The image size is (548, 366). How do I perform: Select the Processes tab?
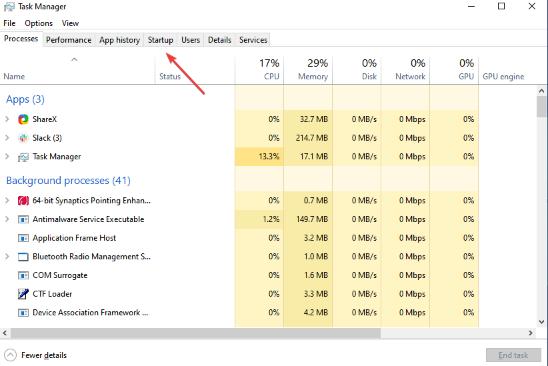point(21,38)
